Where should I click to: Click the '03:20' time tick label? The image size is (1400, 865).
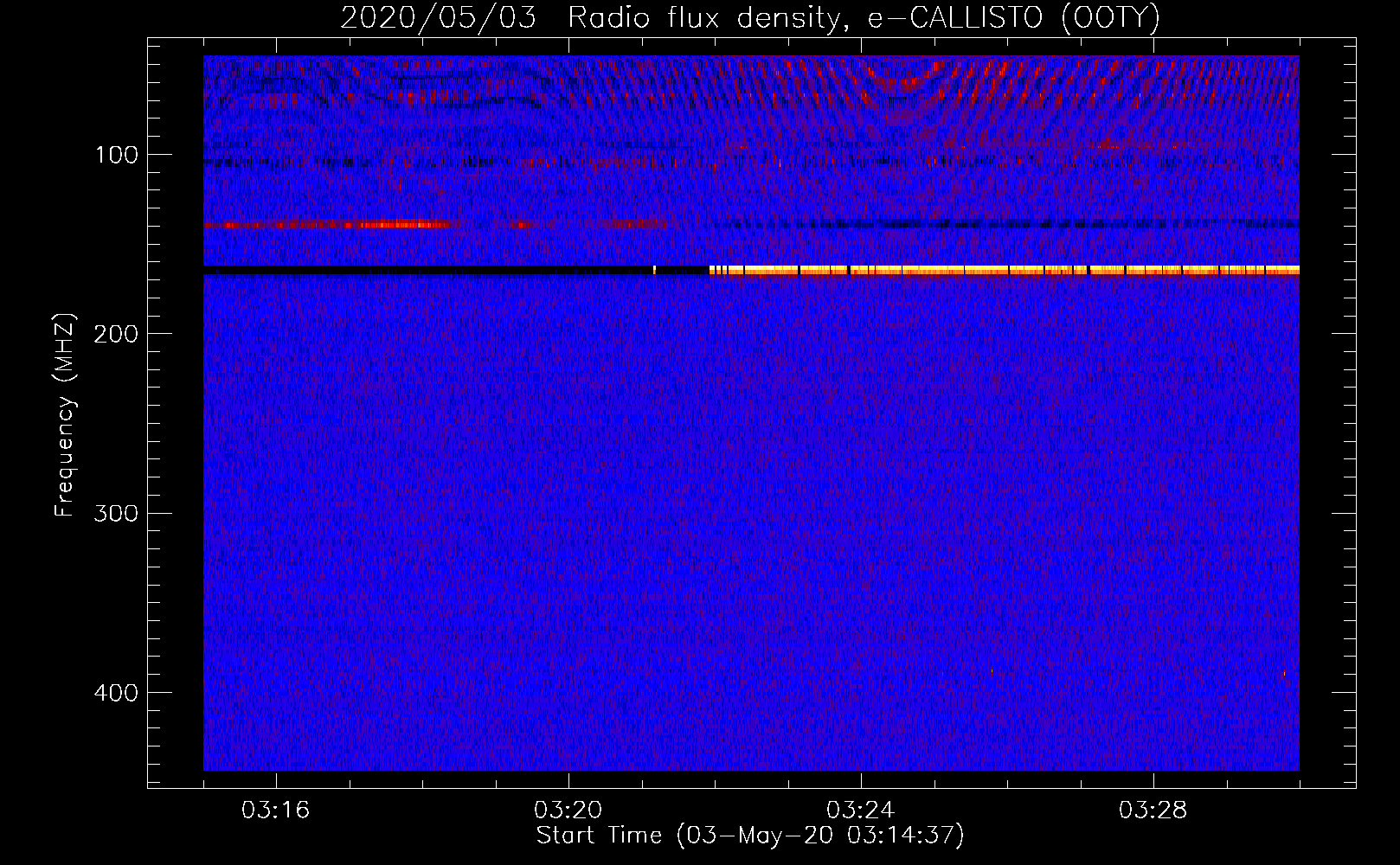pos(568,811)
